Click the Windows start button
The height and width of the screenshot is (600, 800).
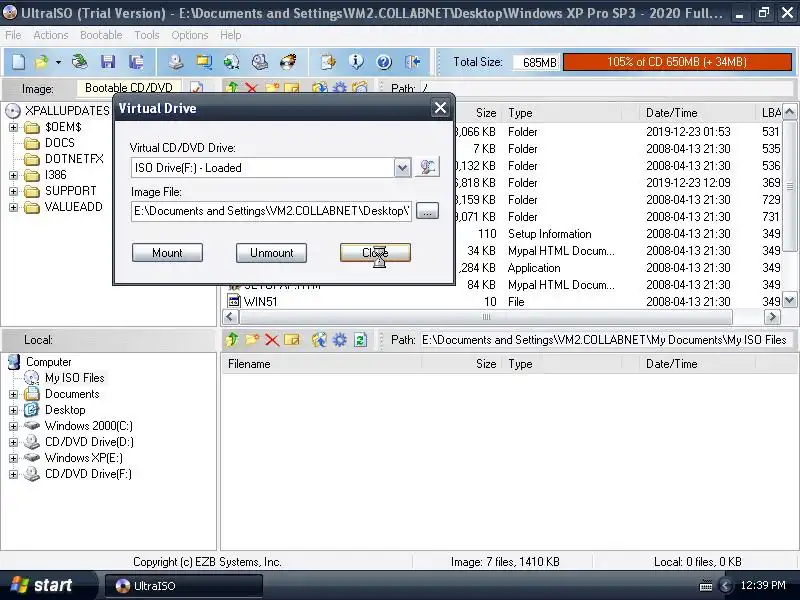48,585
